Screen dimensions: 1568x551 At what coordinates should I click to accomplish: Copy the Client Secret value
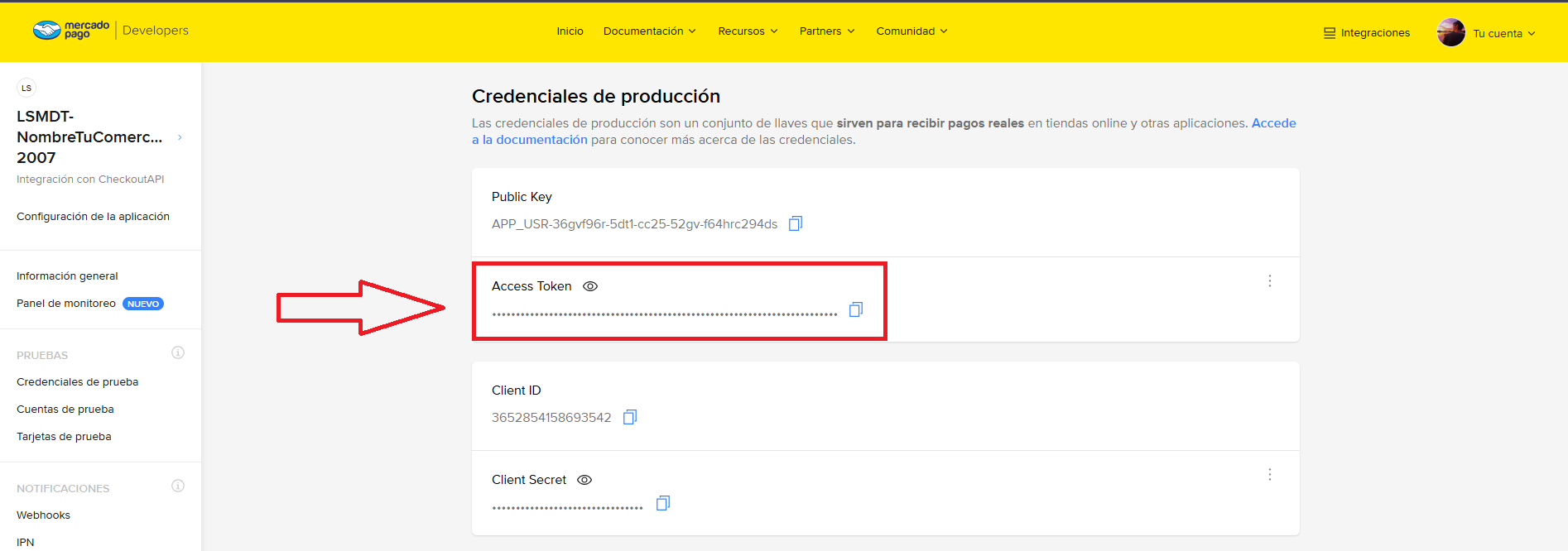[x=663, y=503]
